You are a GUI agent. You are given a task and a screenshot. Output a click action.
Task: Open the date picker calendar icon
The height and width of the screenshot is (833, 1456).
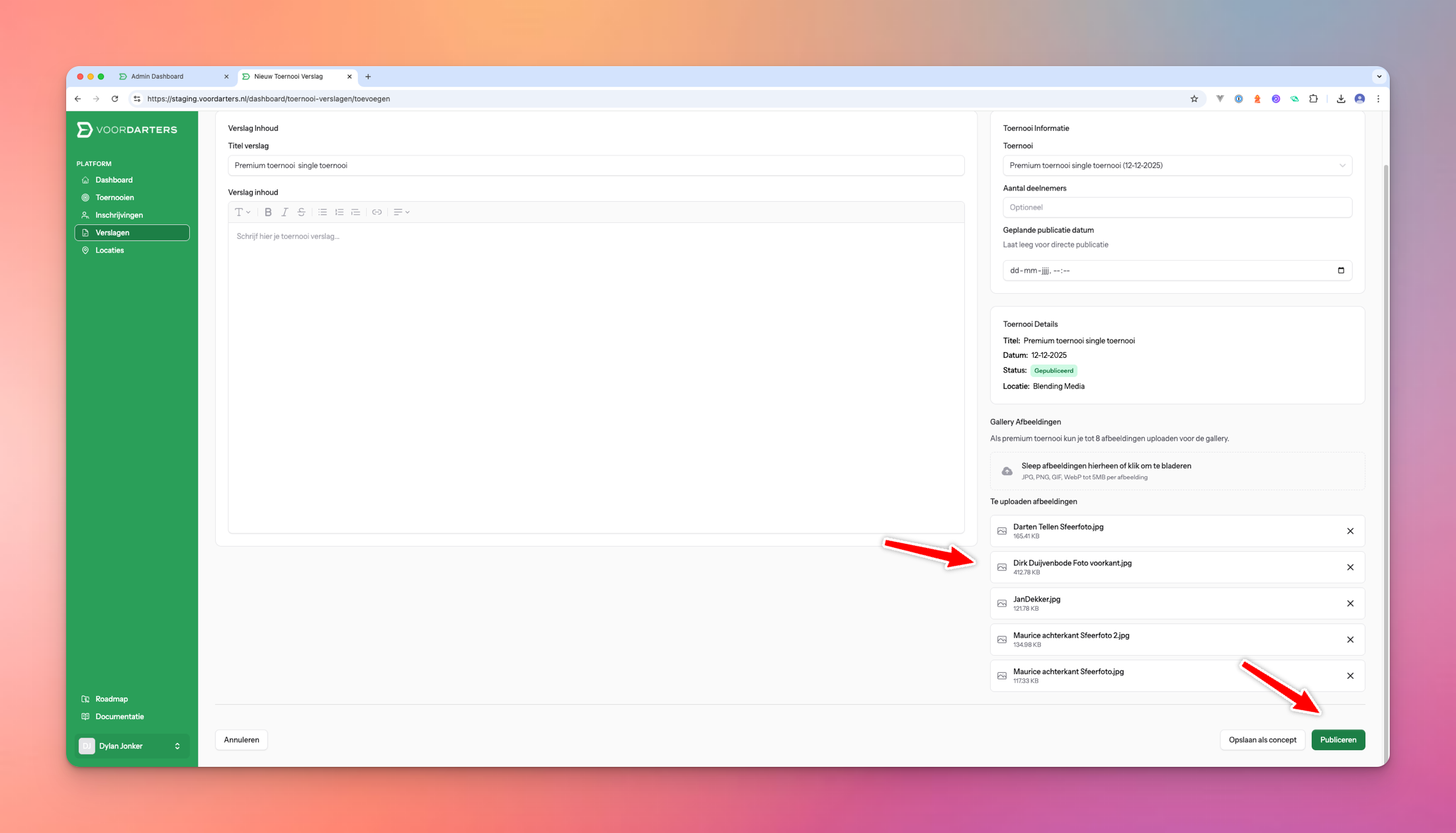click(x=1341, y=270)
